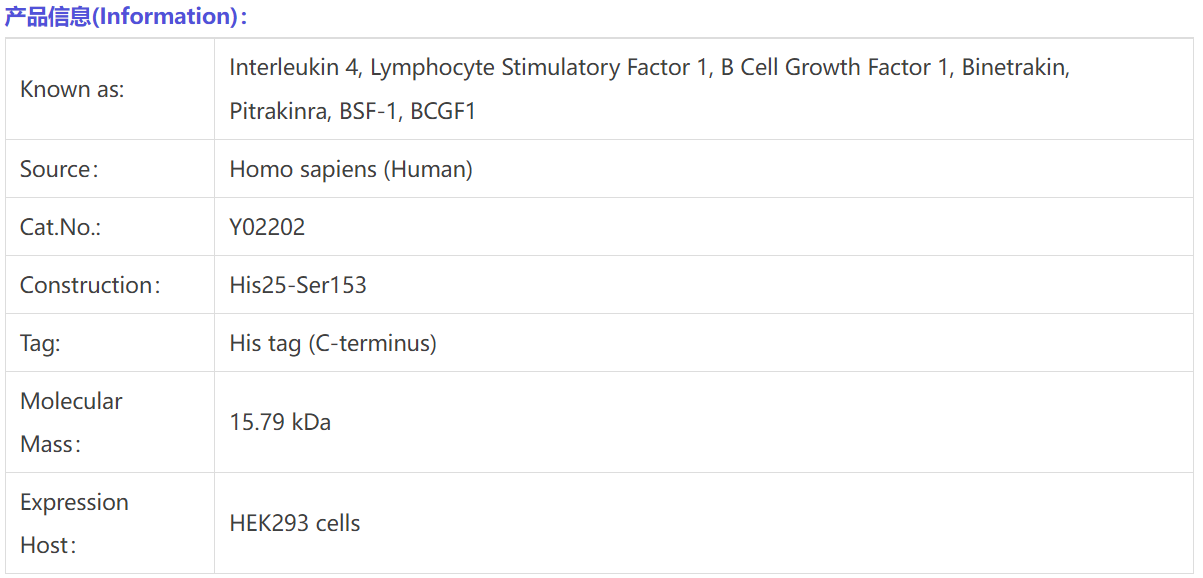Click the "Cat.No.:" row label
The height and width of the screenshot is (578, 1203).
(61, 227)
